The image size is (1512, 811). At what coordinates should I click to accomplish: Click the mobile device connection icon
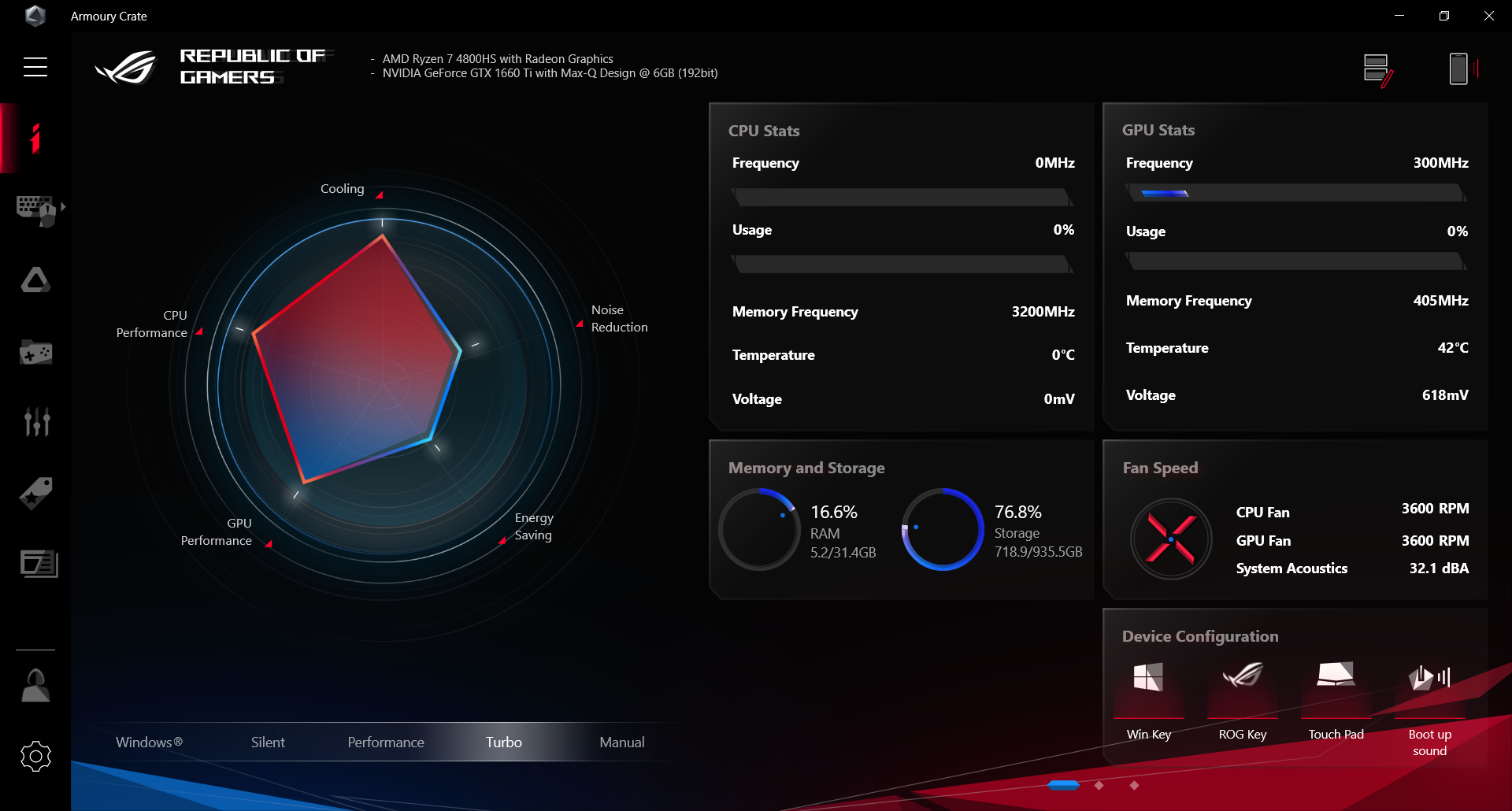[1464, 69]
